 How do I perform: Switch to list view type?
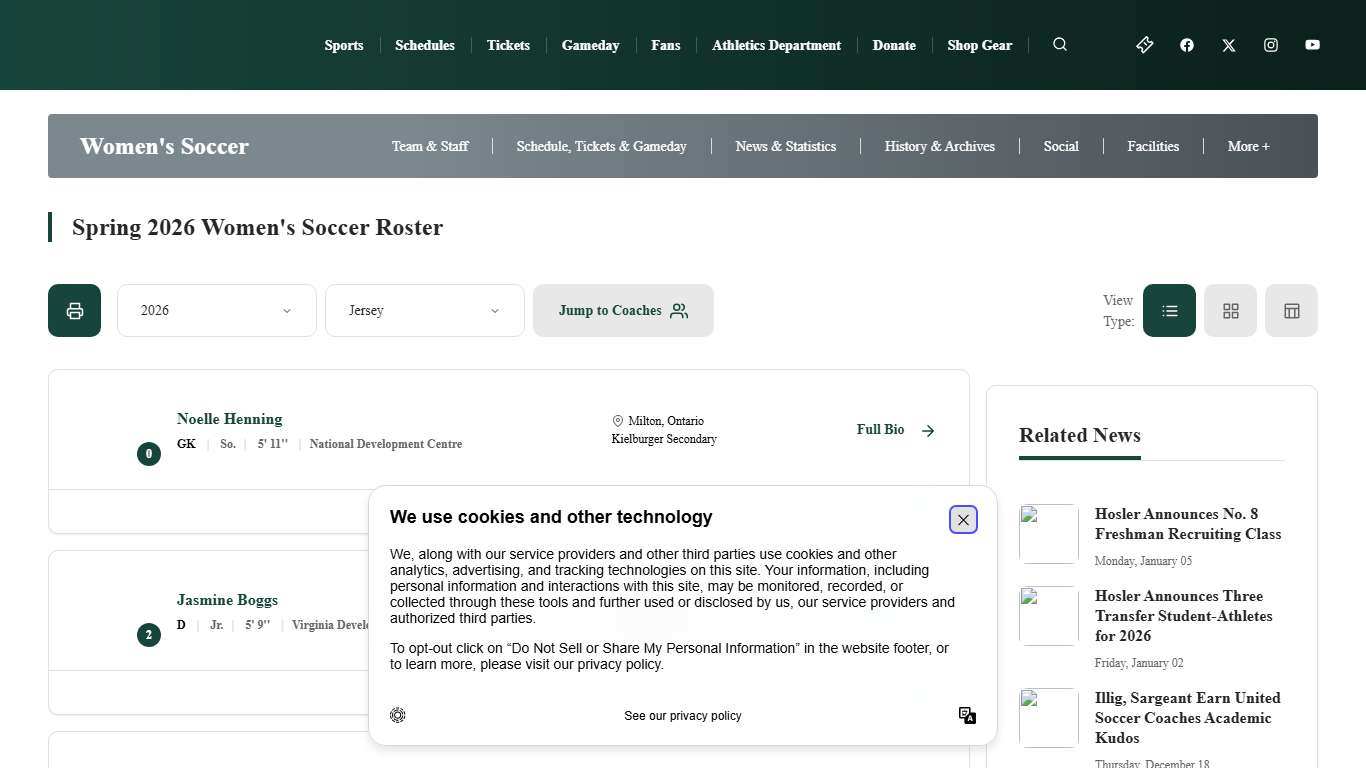point(1169,311)
